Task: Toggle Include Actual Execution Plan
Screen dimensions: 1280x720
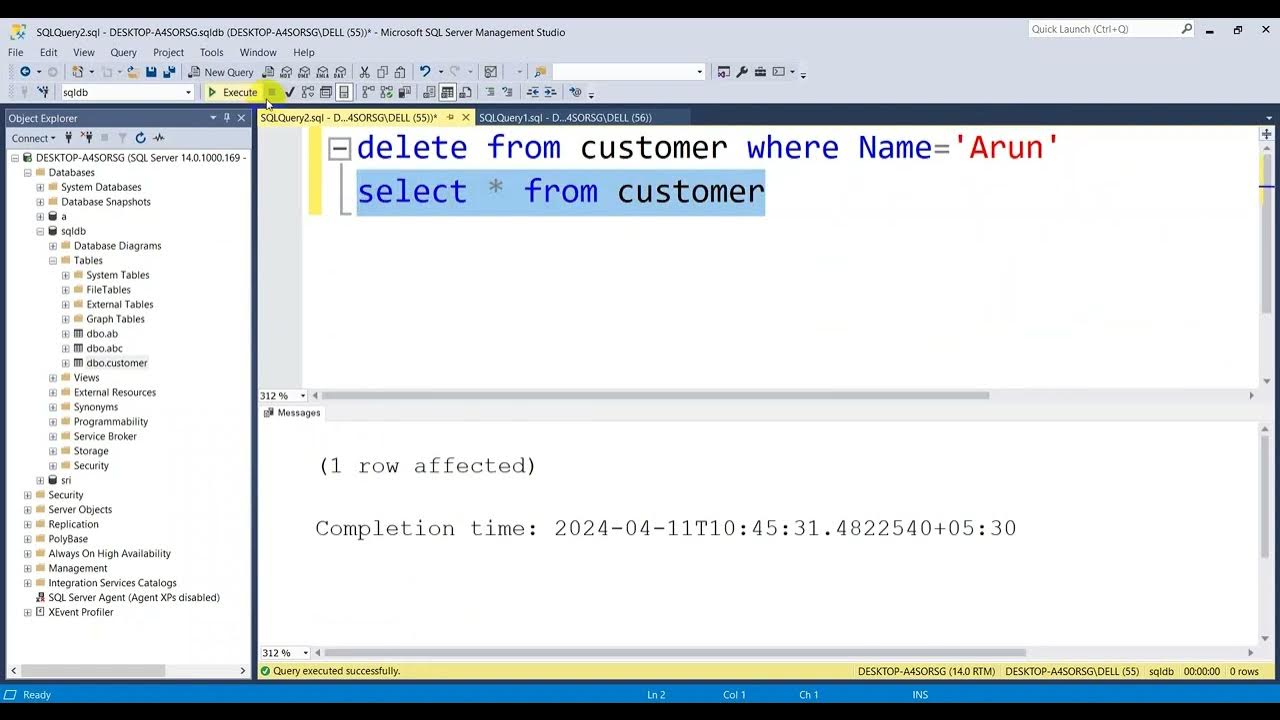Action: pyautogui.click(x=368, y=92)
